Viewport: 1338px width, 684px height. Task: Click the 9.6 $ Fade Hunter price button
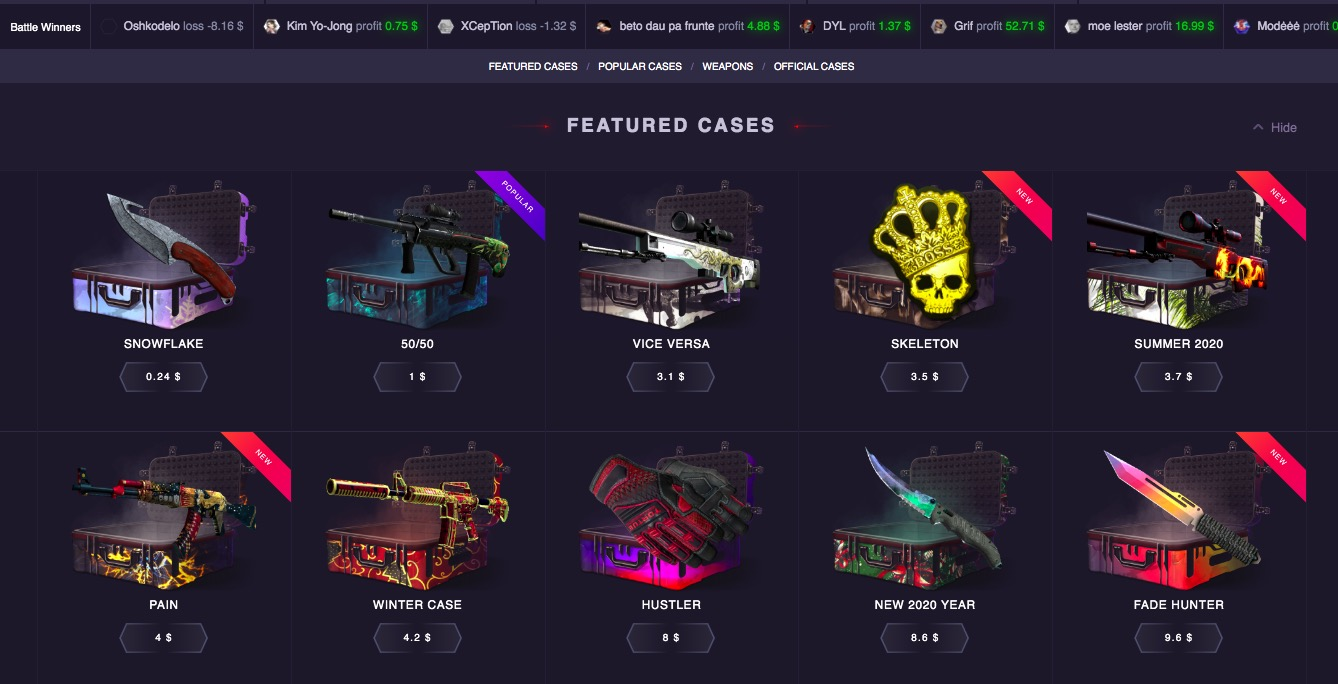point(1179,637)
